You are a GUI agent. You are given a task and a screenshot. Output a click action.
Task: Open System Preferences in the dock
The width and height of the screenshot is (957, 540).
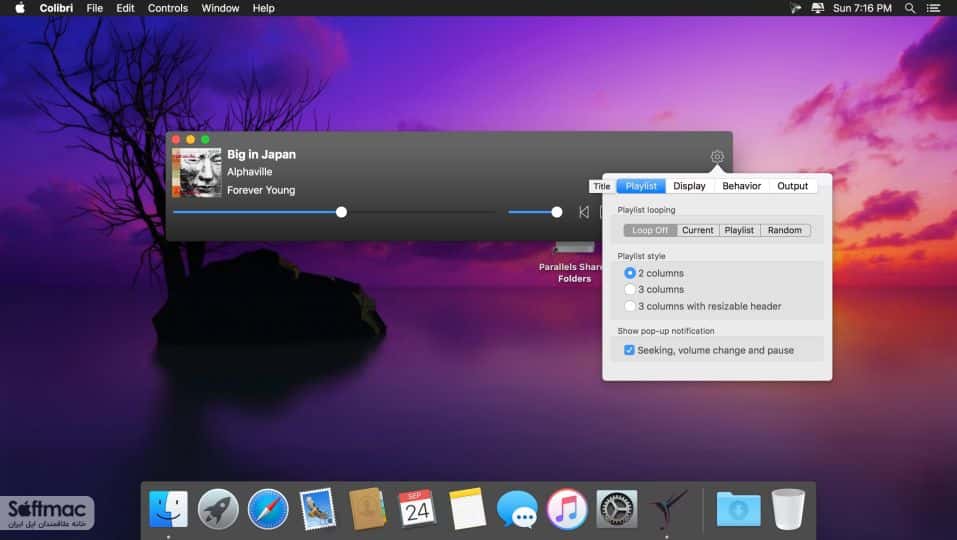(x=616, y=508)
